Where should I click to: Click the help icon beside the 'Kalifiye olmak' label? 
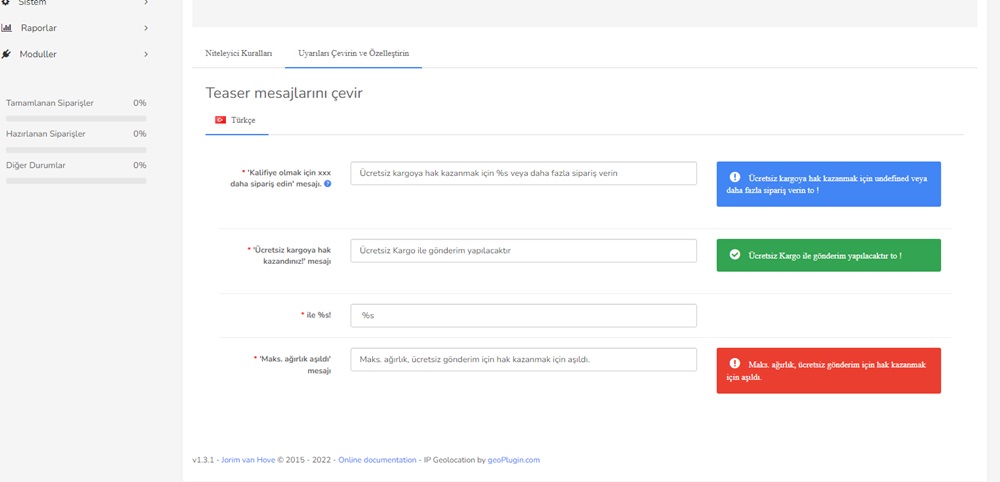[x=328, y=184]
